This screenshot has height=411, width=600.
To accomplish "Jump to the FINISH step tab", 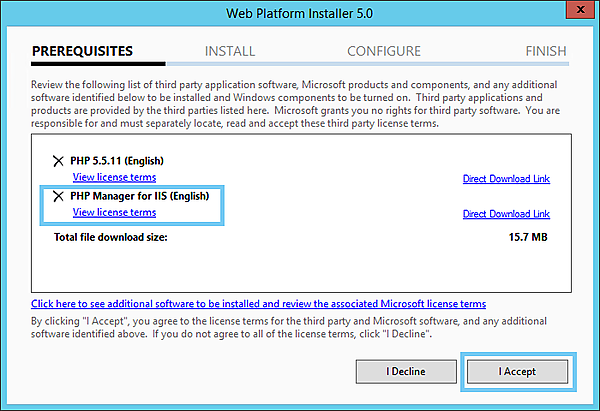I will tap(545, 51).
